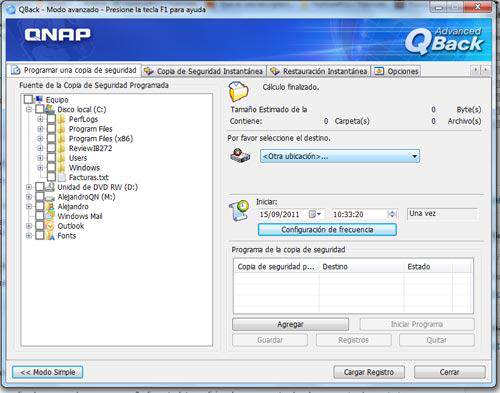Viewport: 500px width, 393px height.
Task: Expand the Unidad de DVD RW (D:) node
Action: [29, 187]
